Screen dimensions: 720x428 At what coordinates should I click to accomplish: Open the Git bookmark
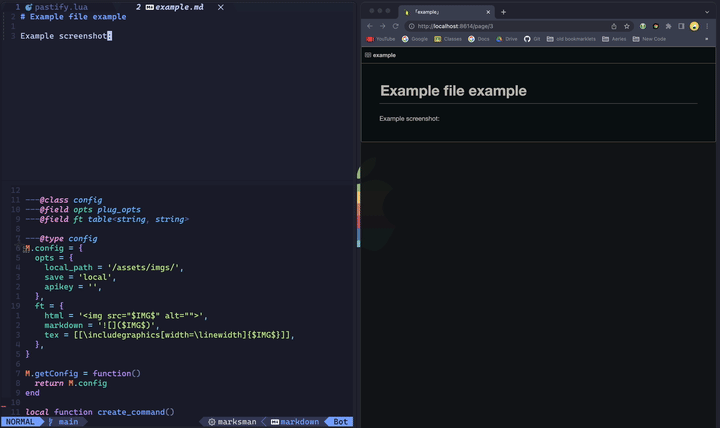pyautogui.click(x=532, y=39)
